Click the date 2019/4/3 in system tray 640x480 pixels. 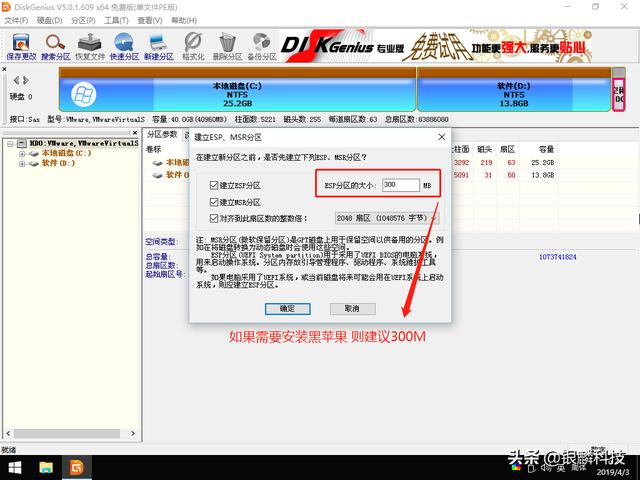613,473
